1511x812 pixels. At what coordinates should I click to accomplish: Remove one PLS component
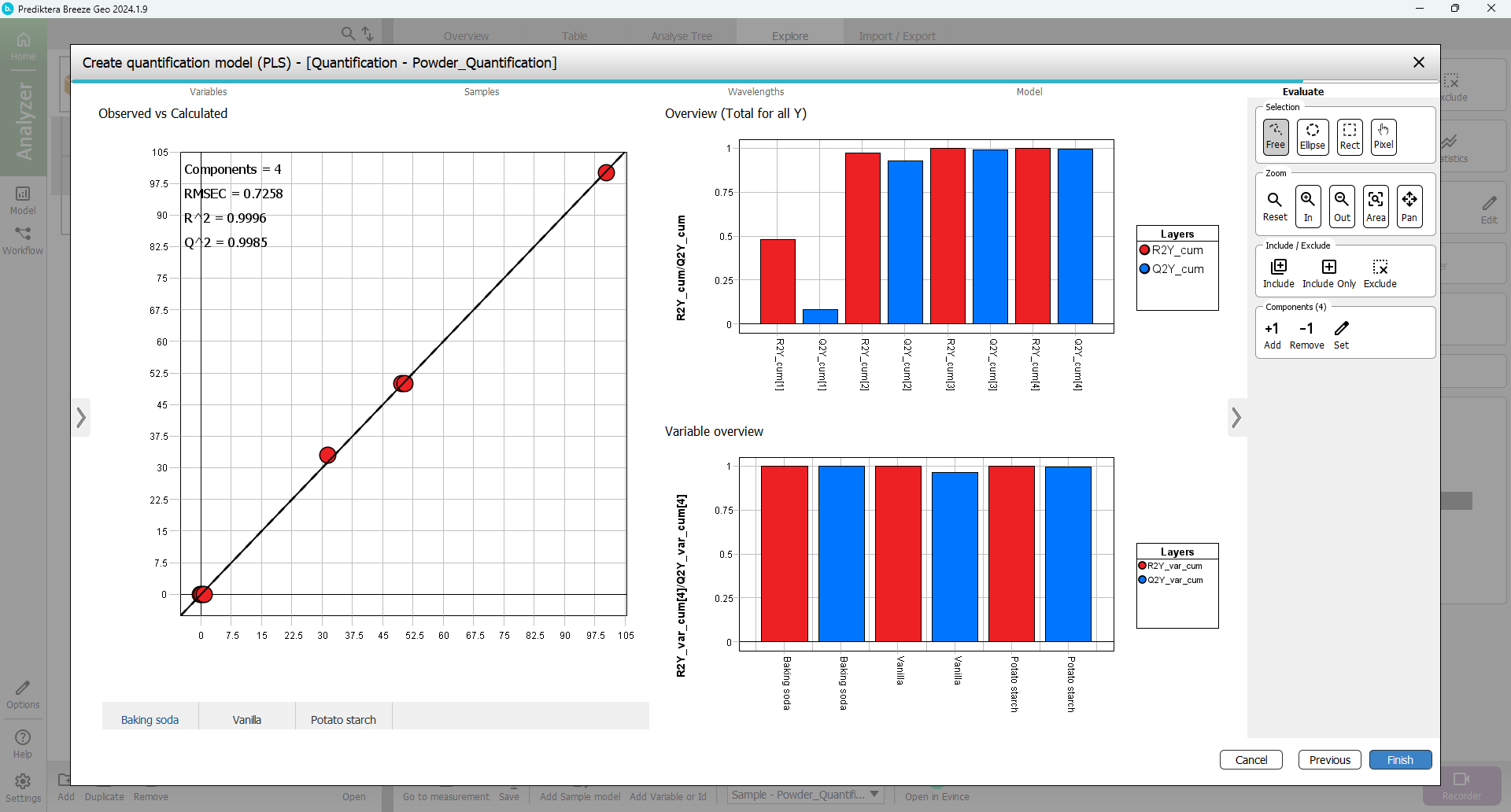click(x=1306, y=334)
